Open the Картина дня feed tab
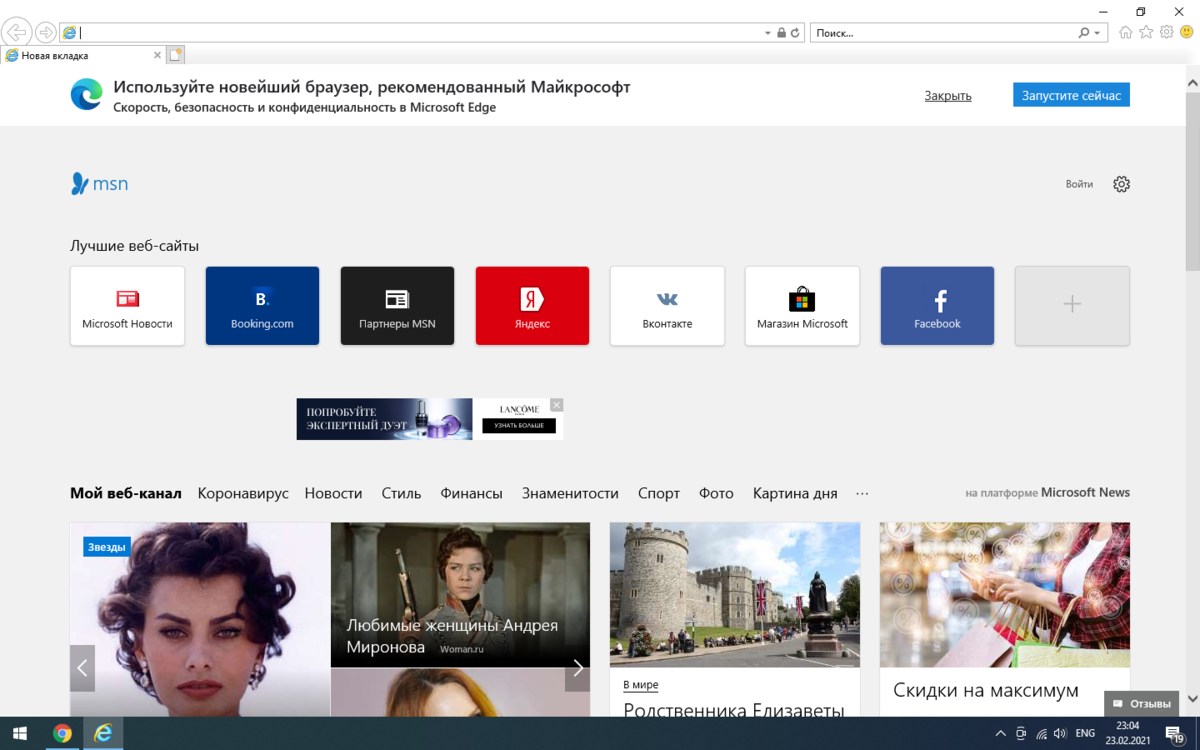The height and width of the screenshot is (750, 1200). [795, 493]
